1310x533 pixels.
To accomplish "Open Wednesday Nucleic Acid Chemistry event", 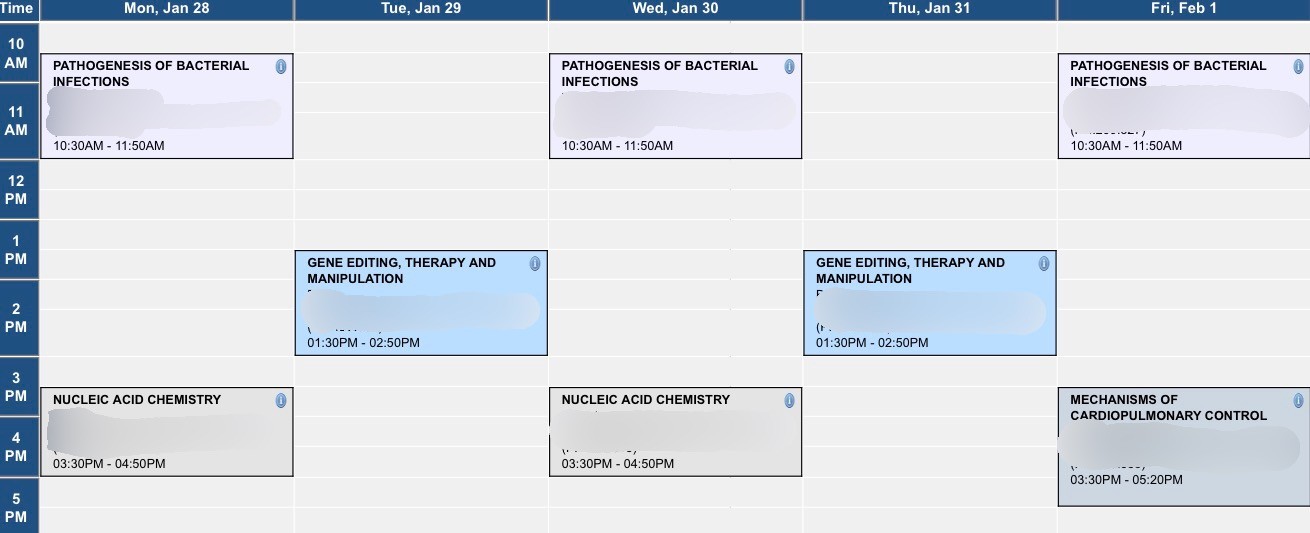I will tap(675, 432).
